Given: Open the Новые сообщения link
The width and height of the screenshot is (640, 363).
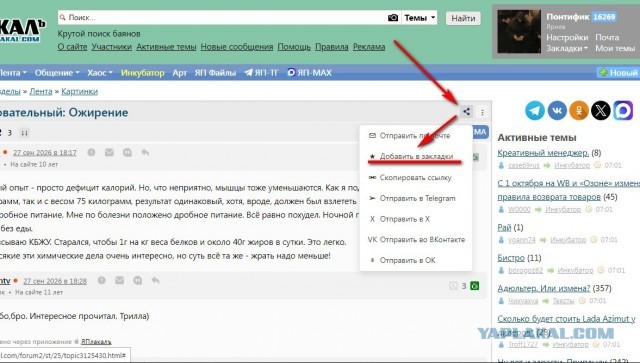Looking at the screenshot, I should pyautogui.click(x=237, y=47).
